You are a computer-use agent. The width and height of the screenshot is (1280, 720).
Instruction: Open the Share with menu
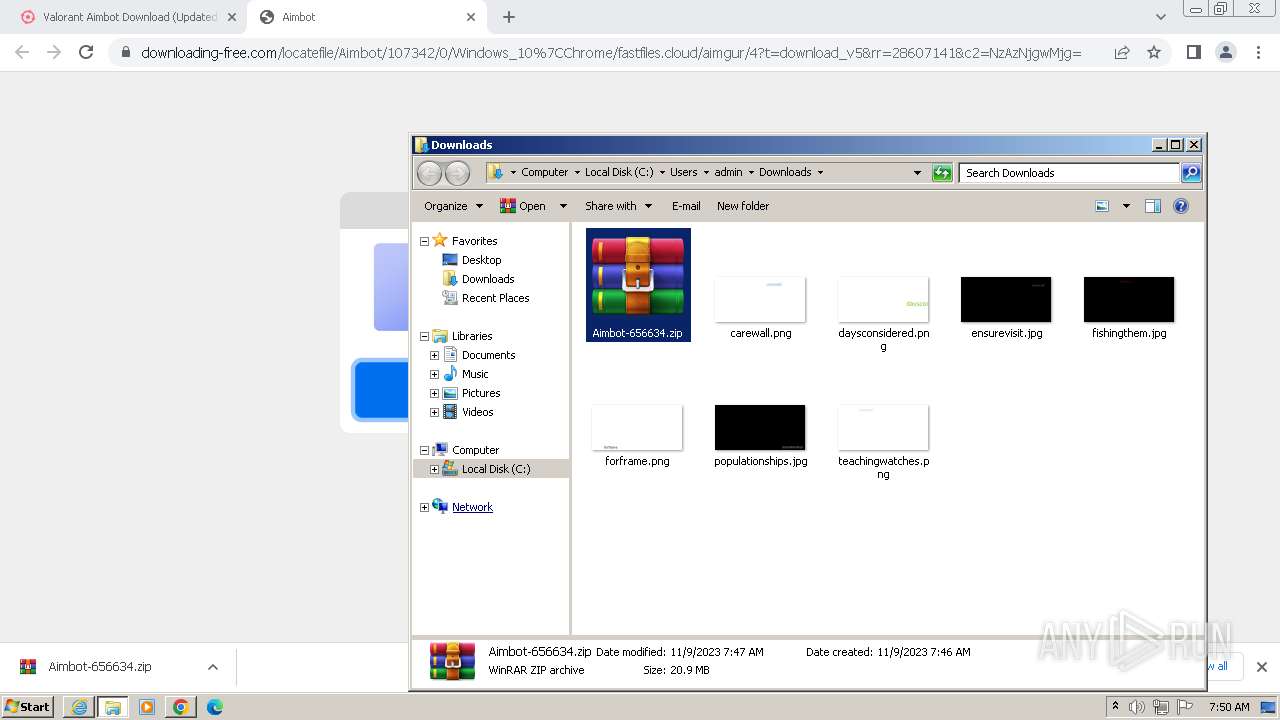618,206
